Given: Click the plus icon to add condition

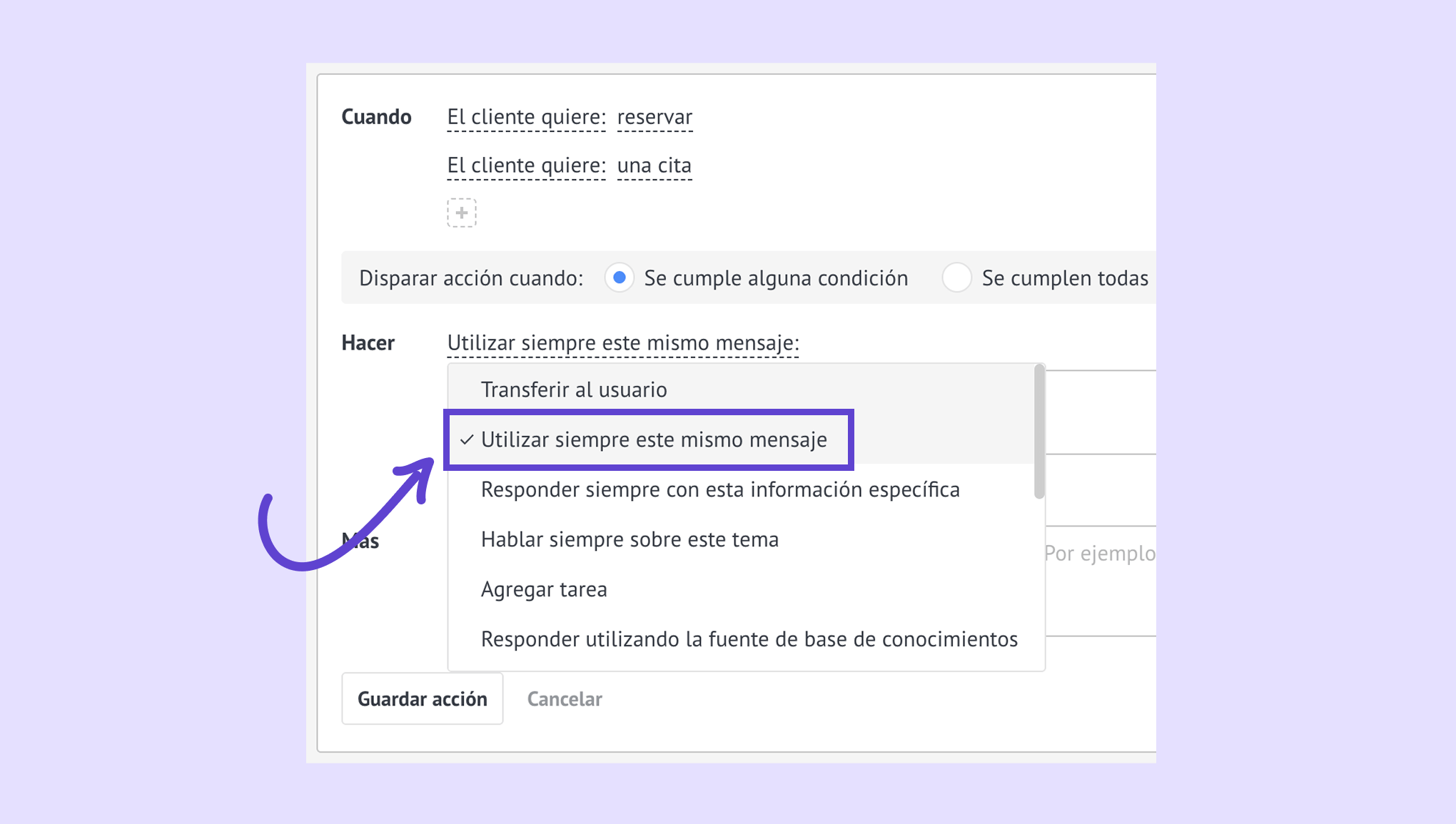Looking at the screenshot, I should [x=462, y=213].
